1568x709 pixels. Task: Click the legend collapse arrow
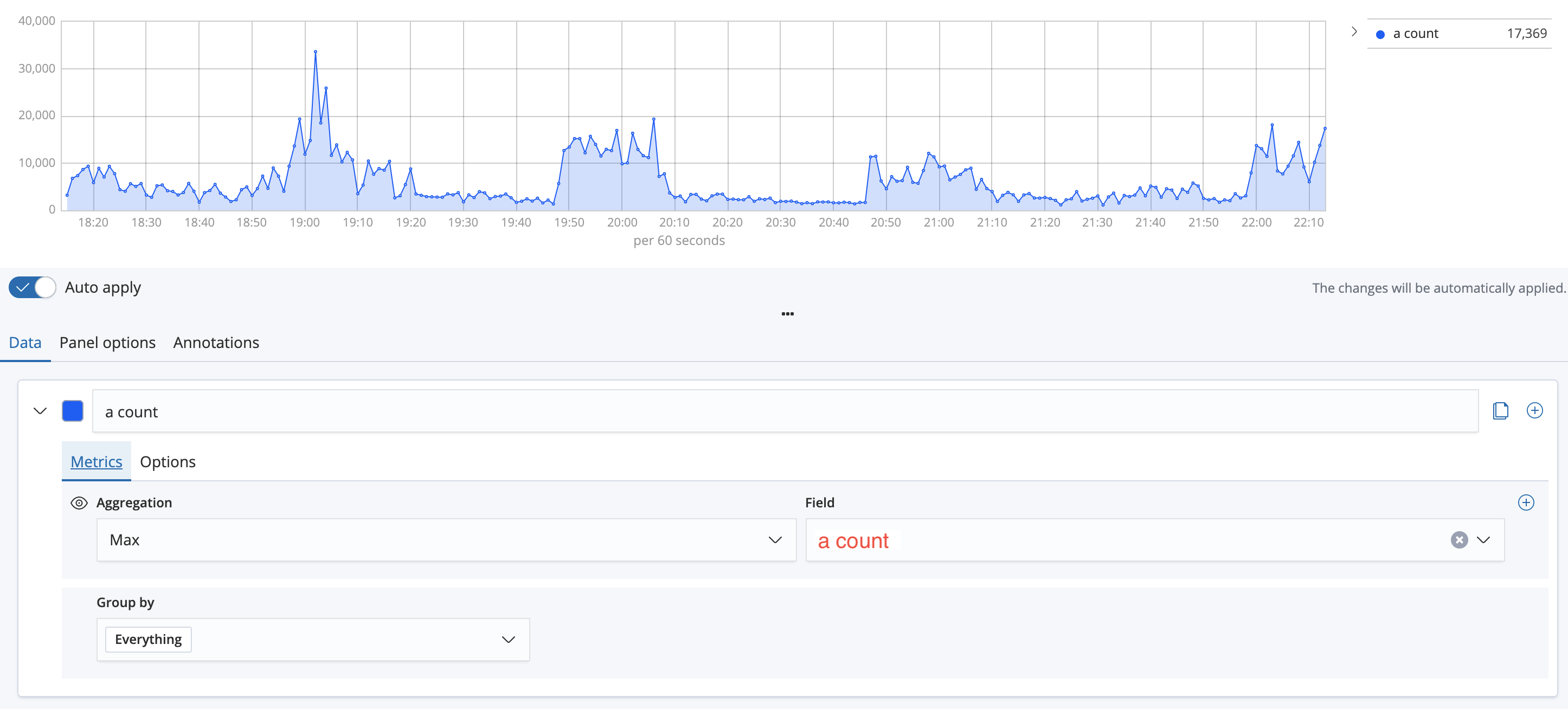coord(1354,33)
